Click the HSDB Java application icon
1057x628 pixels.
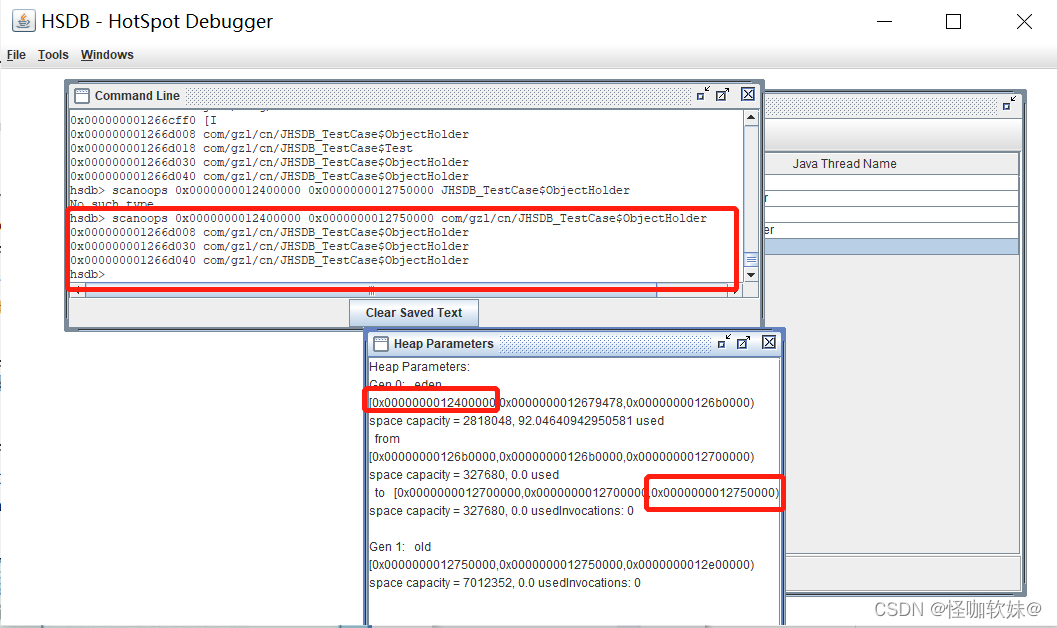24,21
